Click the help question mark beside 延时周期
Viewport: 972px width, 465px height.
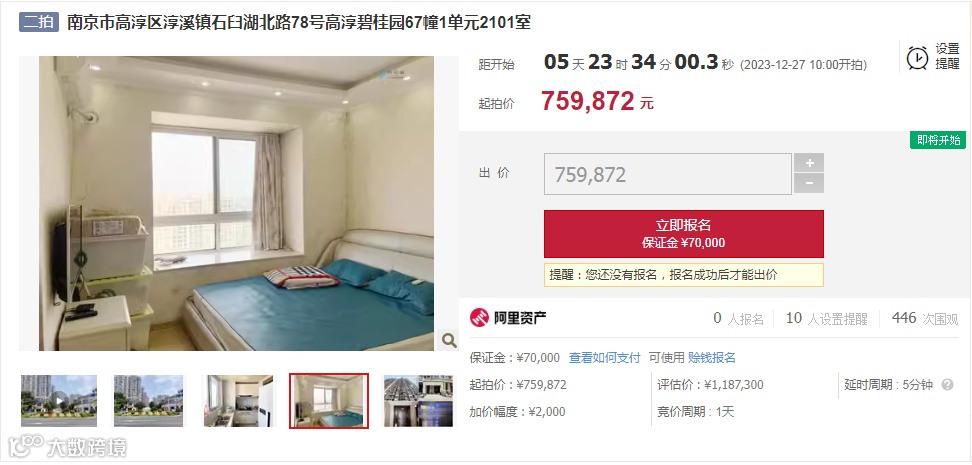[947, 384]
